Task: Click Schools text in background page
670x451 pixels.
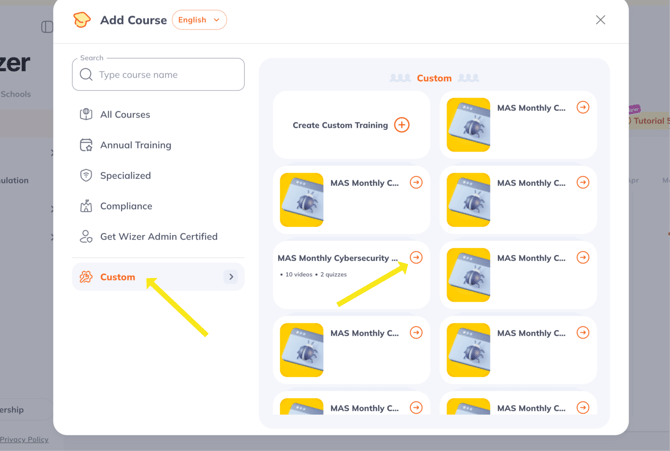Action: pos(15,94)
